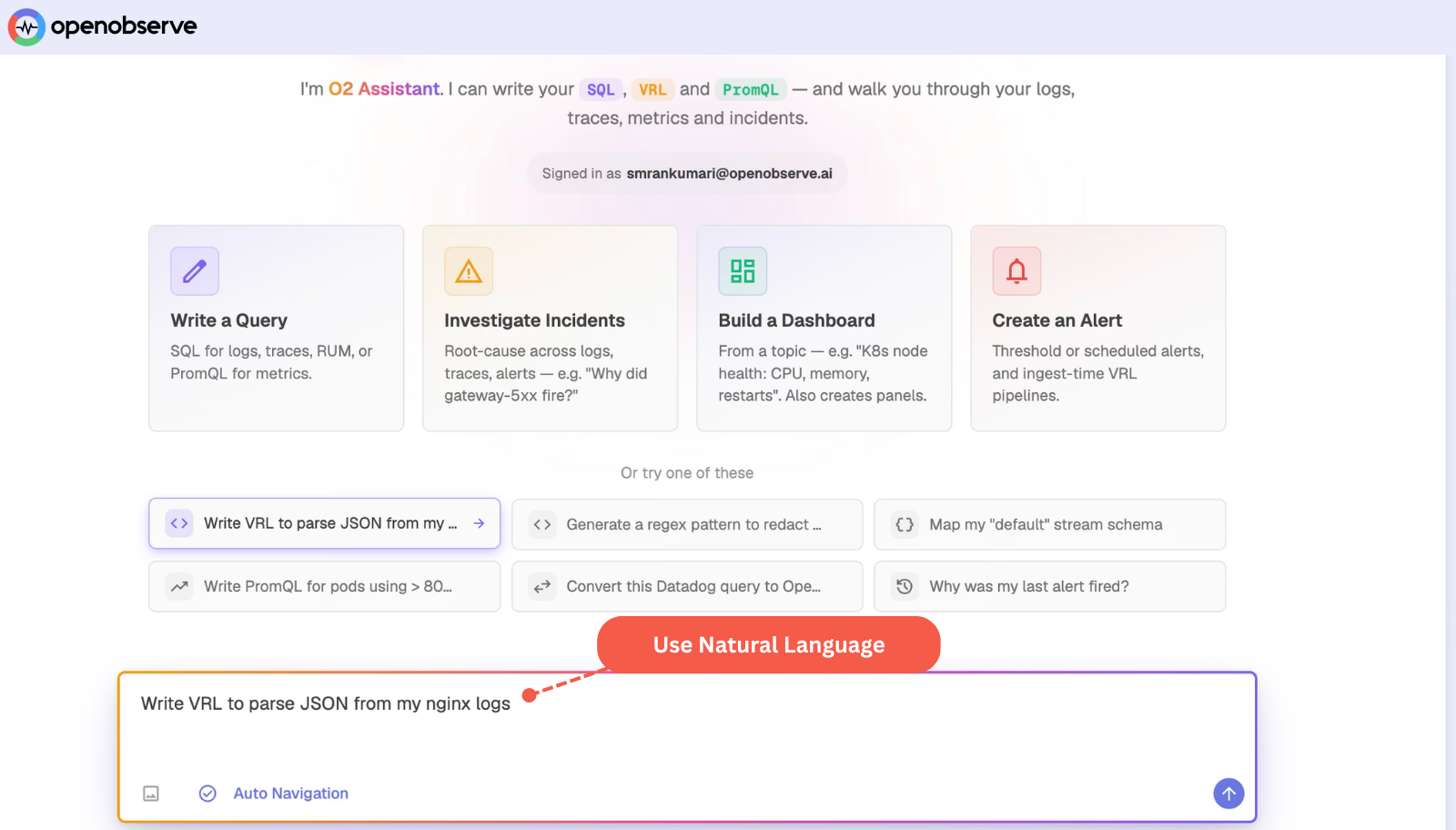This screenshot has height=830, width=1456.
Task: Select 'Write PromQL for pods using > 80' suggestion
Action: pos(325,586)
